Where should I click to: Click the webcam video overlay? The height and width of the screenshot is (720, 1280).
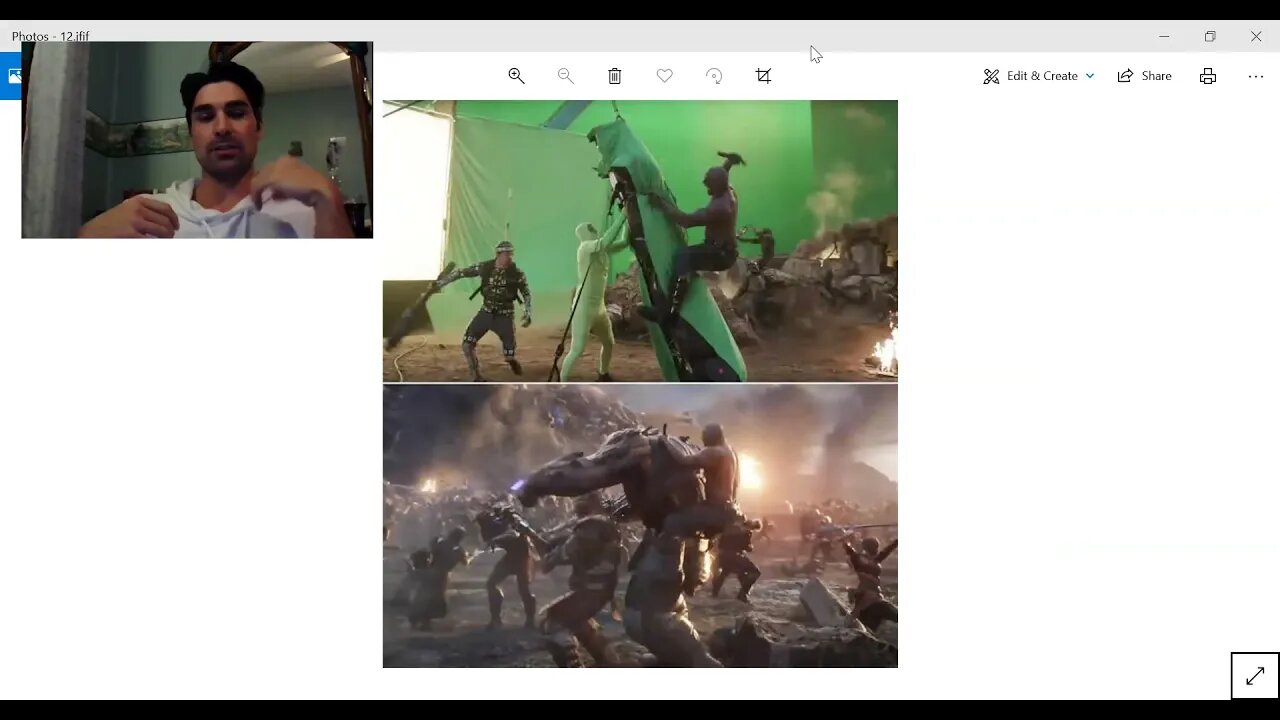click(197, 140)
